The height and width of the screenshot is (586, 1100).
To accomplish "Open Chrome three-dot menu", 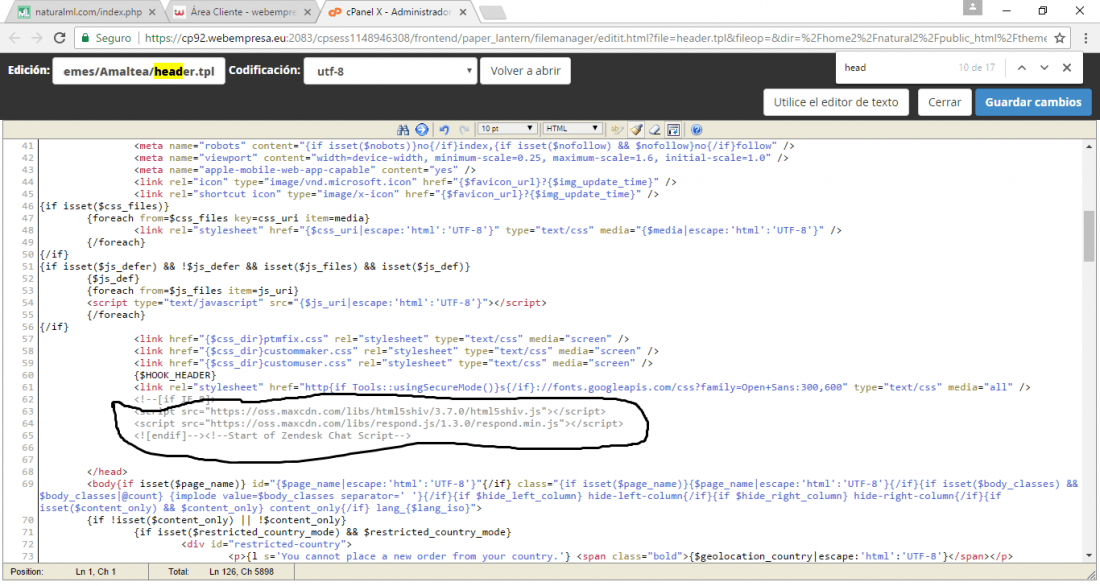I will 1085,38.
